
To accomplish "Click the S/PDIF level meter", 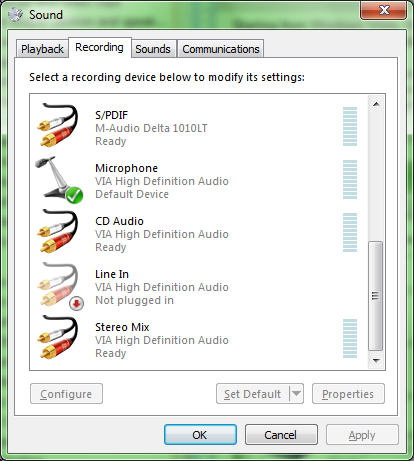I will pyautogui.click(x=350, y=127).
